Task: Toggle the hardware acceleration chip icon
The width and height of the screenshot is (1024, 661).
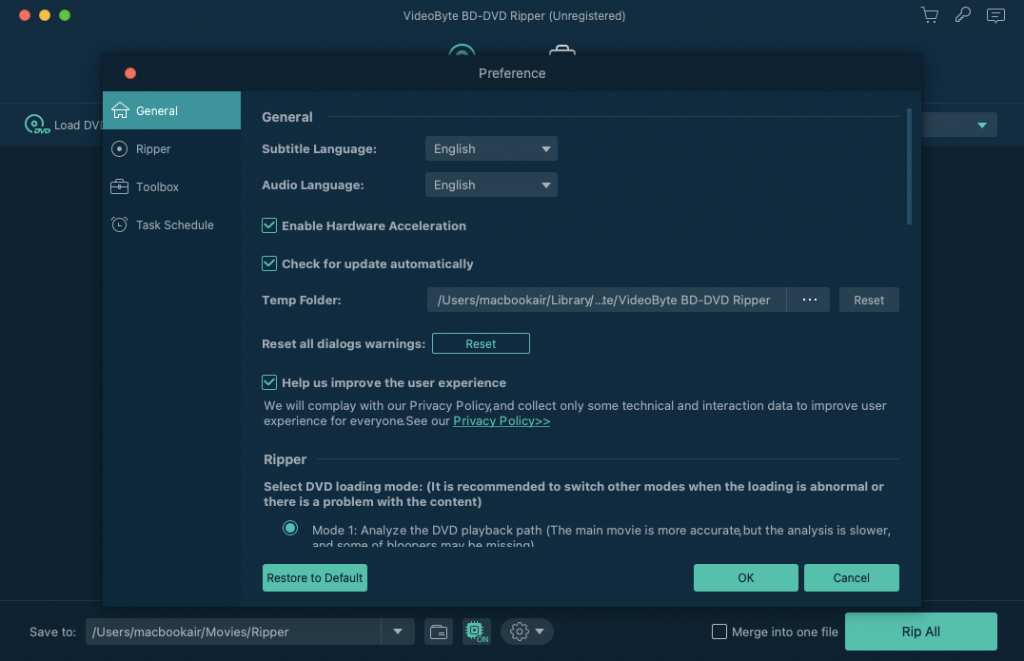Action: coord(477,632)
